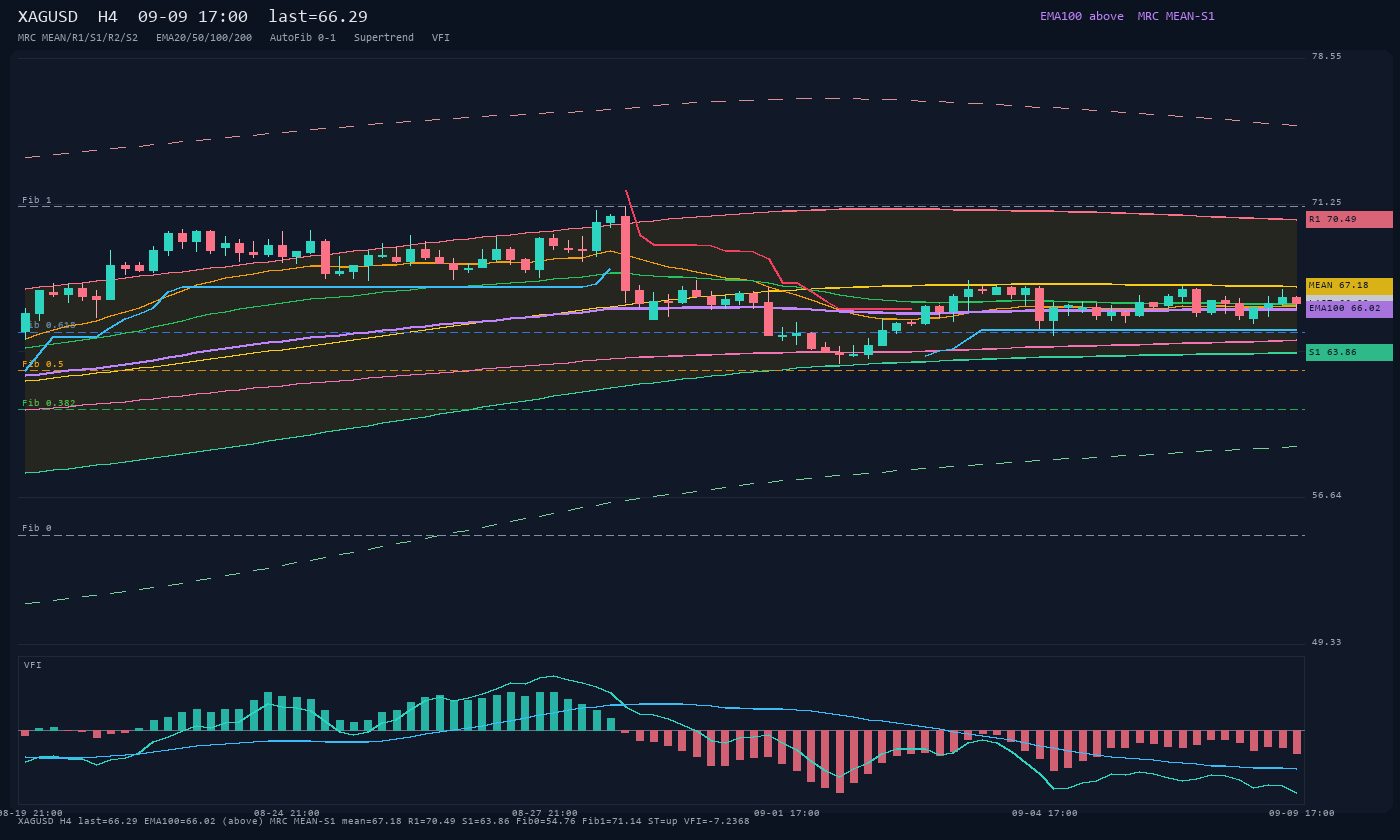Click the S1 63.86 price tag
This screenshot has height=840, width=1400.
pos(1349,352)
